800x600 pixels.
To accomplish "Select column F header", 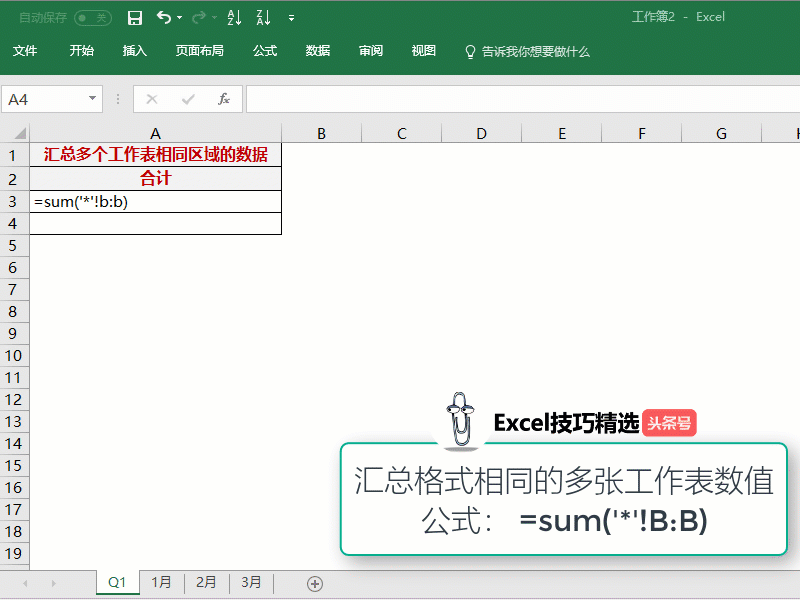I will (x=642, y=134).
